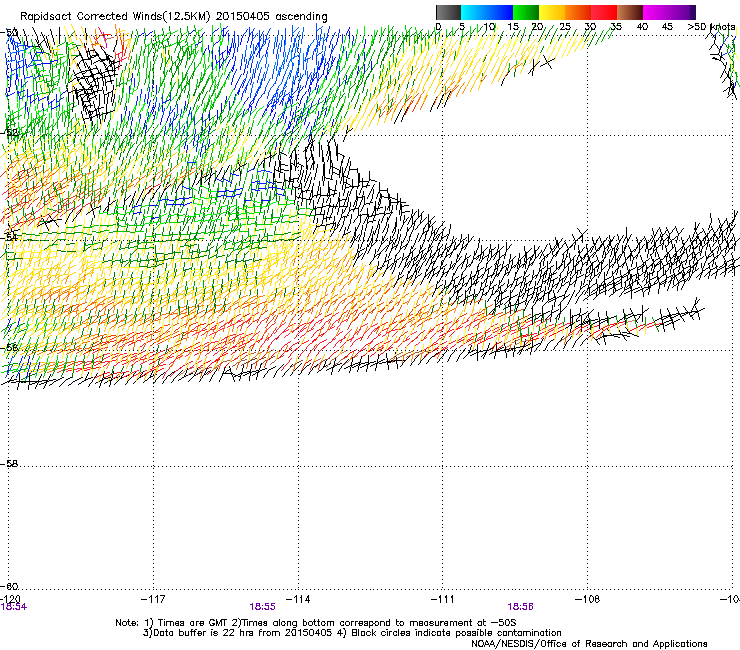Click the purple '18:55' time label

[262, 607]
